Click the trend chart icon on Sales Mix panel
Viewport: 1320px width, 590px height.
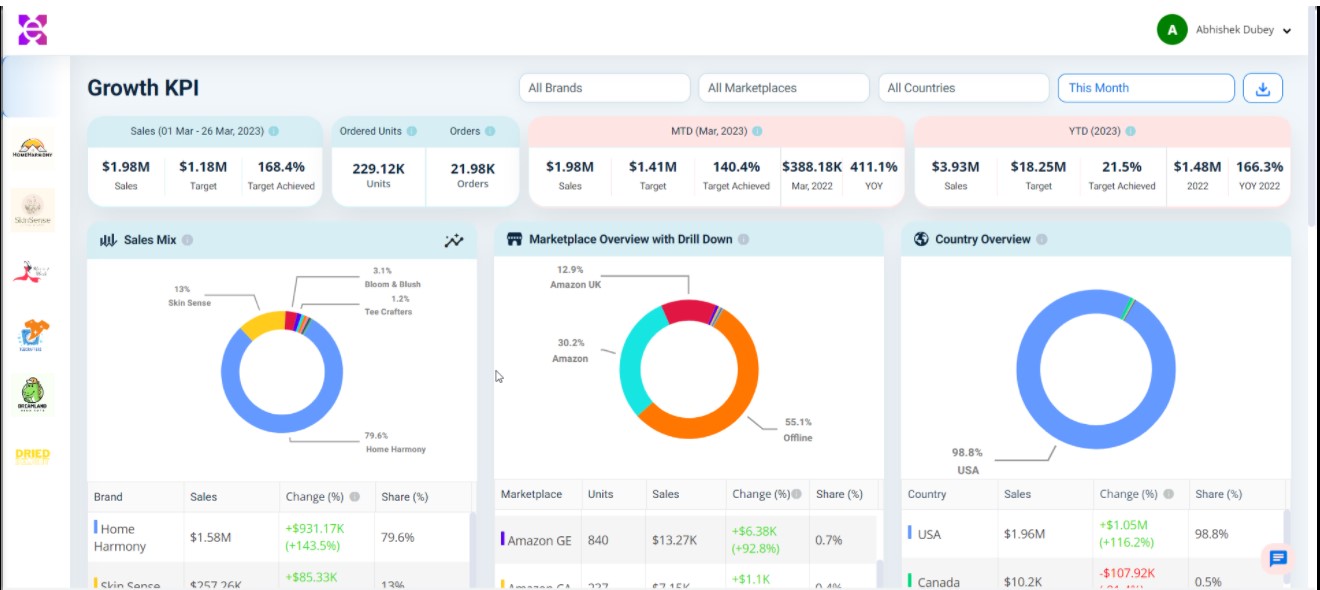454,240
